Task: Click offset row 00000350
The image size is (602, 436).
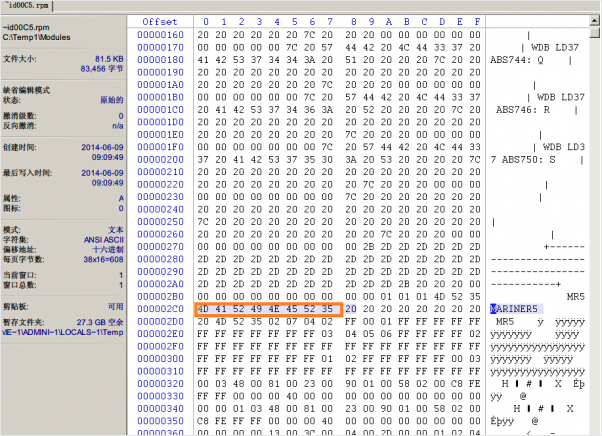Action: pos(160,421)
